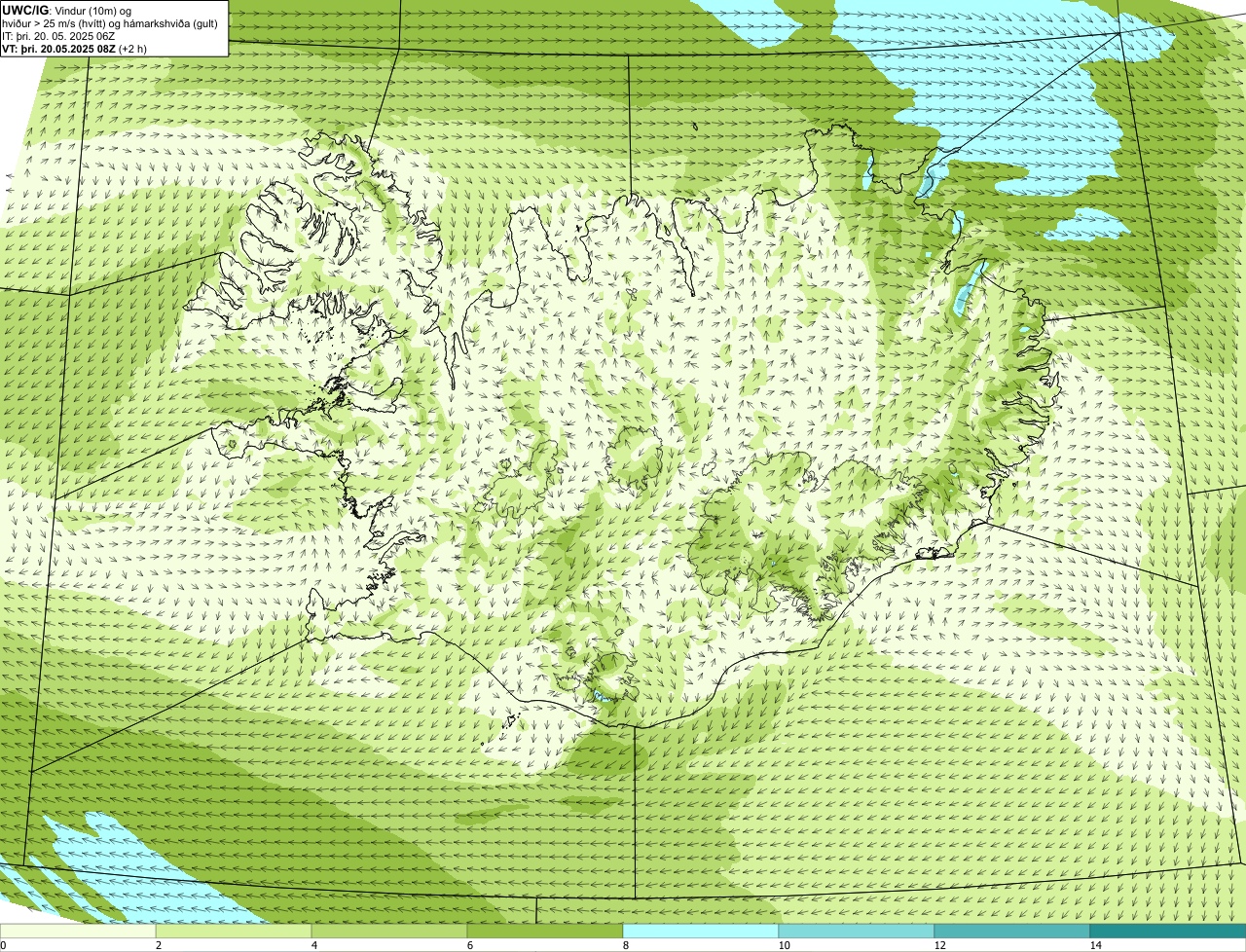Click the 10–12 m/s turquoise legend swatch
Viewport: 1246px width, 952px height.
pyautogui.click(x=857, y=931)
